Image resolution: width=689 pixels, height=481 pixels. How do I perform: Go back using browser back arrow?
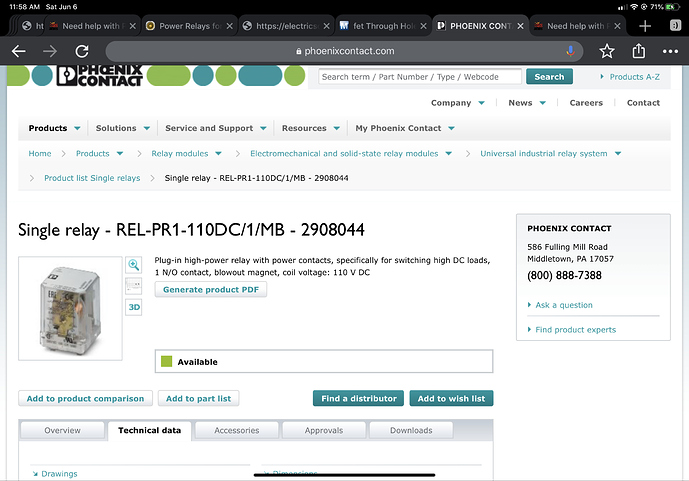tap(19, 51)
